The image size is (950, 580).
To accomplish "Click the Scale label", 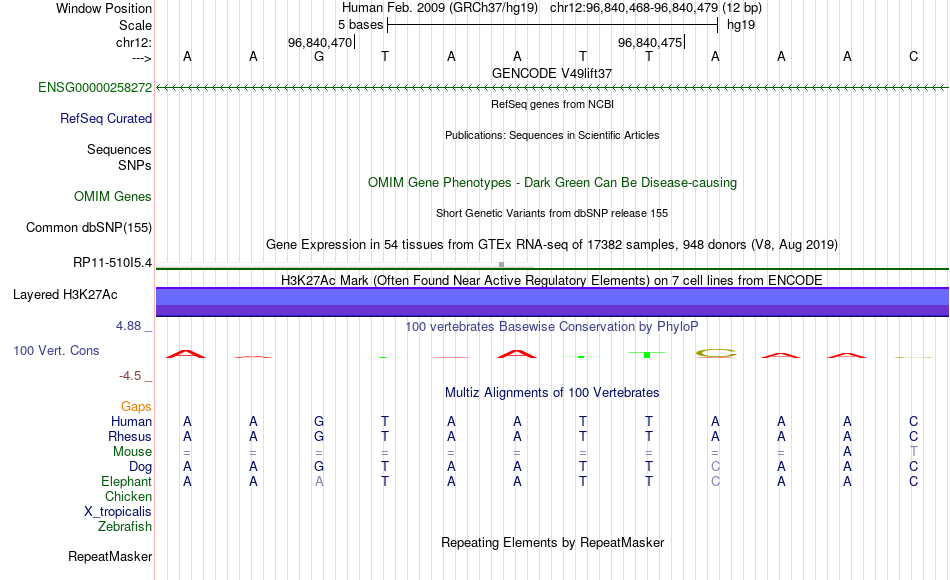I will click(135, 25).
